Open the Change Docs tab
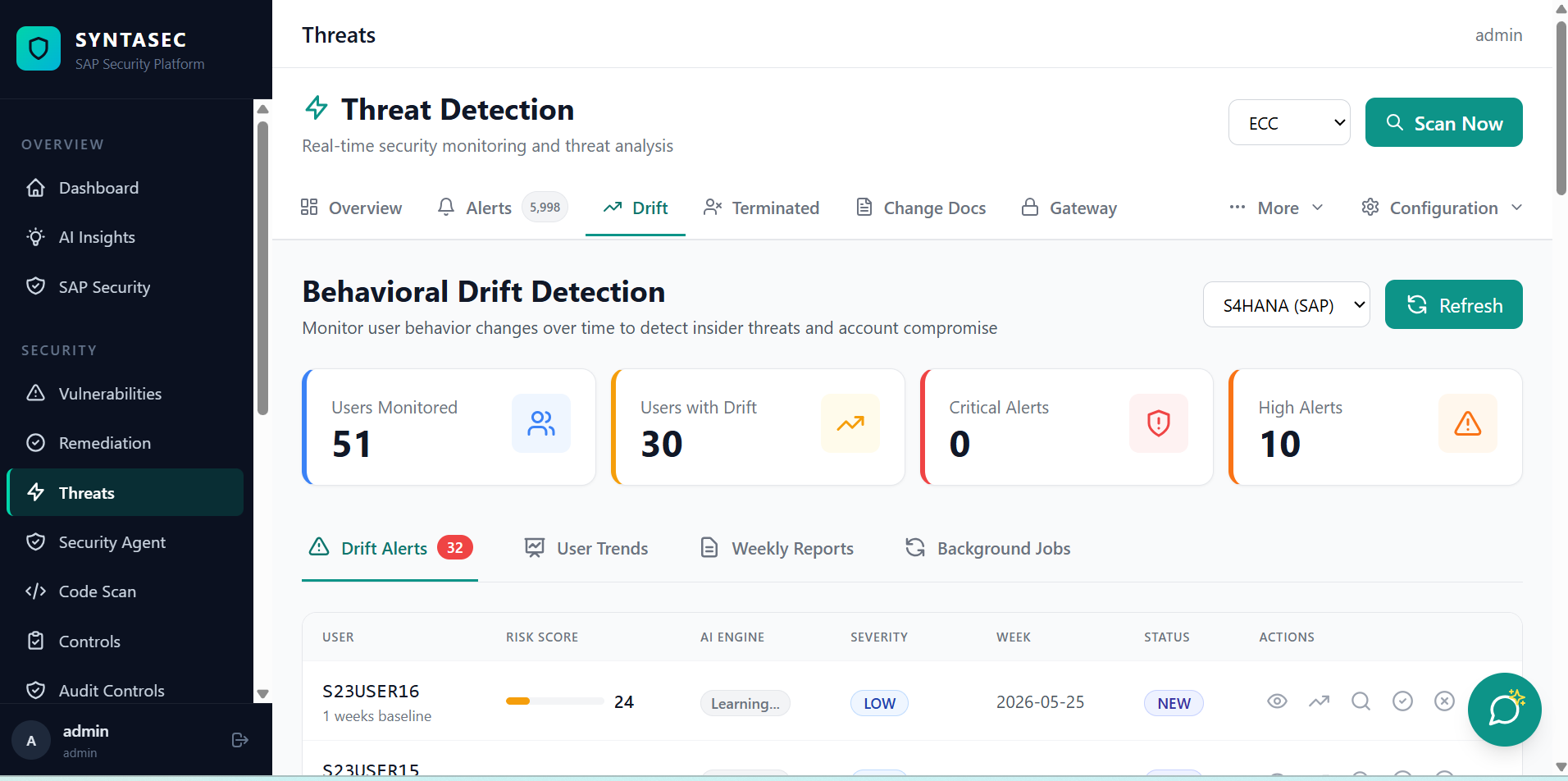The height and width of the screenshot is (781, 1568). coord(920,208)
